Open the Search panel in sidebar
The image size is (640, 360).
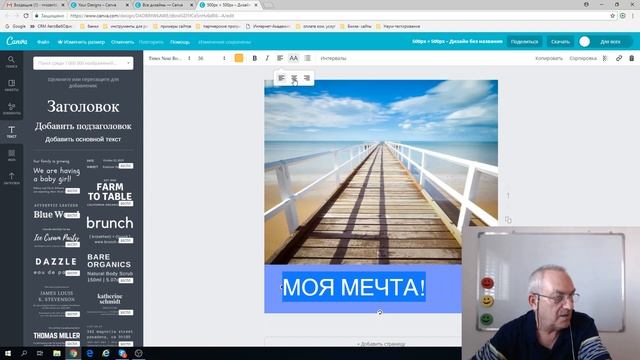[11, 62]
